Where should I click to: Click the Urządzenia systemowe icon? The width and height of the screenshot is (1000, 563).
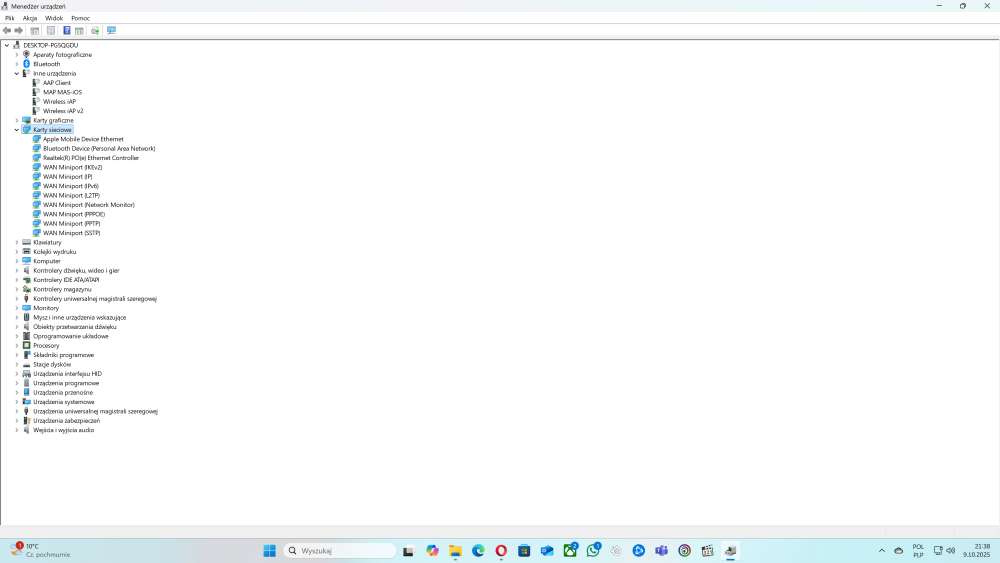(26, 402)
